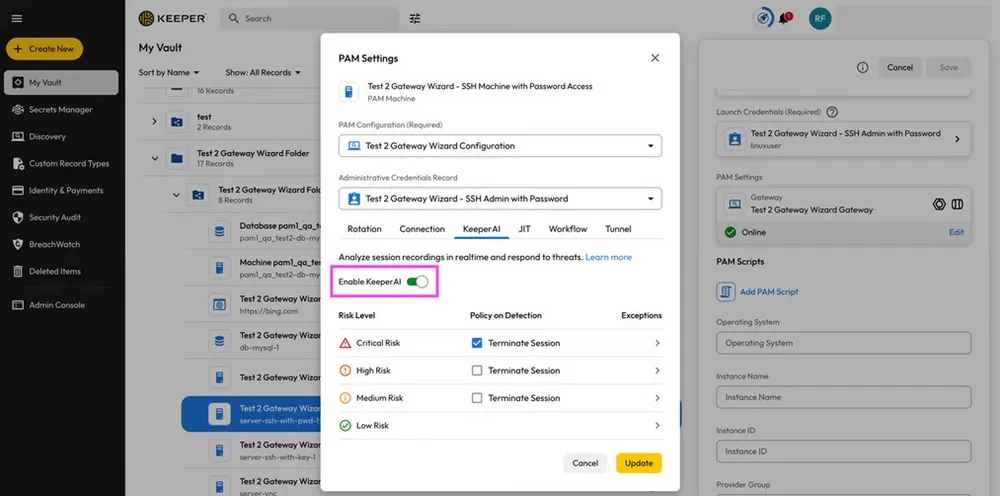Click the Admin Console icon
Screen dimensions: 1000x496
click(x=18, y=305)
